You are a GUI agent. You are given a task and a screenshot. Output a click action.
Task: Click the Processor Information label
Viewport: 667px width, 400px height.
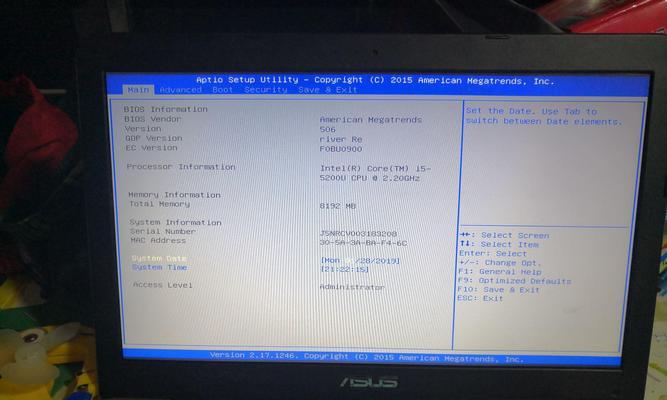click(x=181, y=167)
